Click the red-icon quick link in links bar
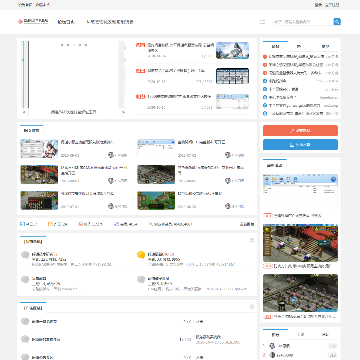 [90, 224]
